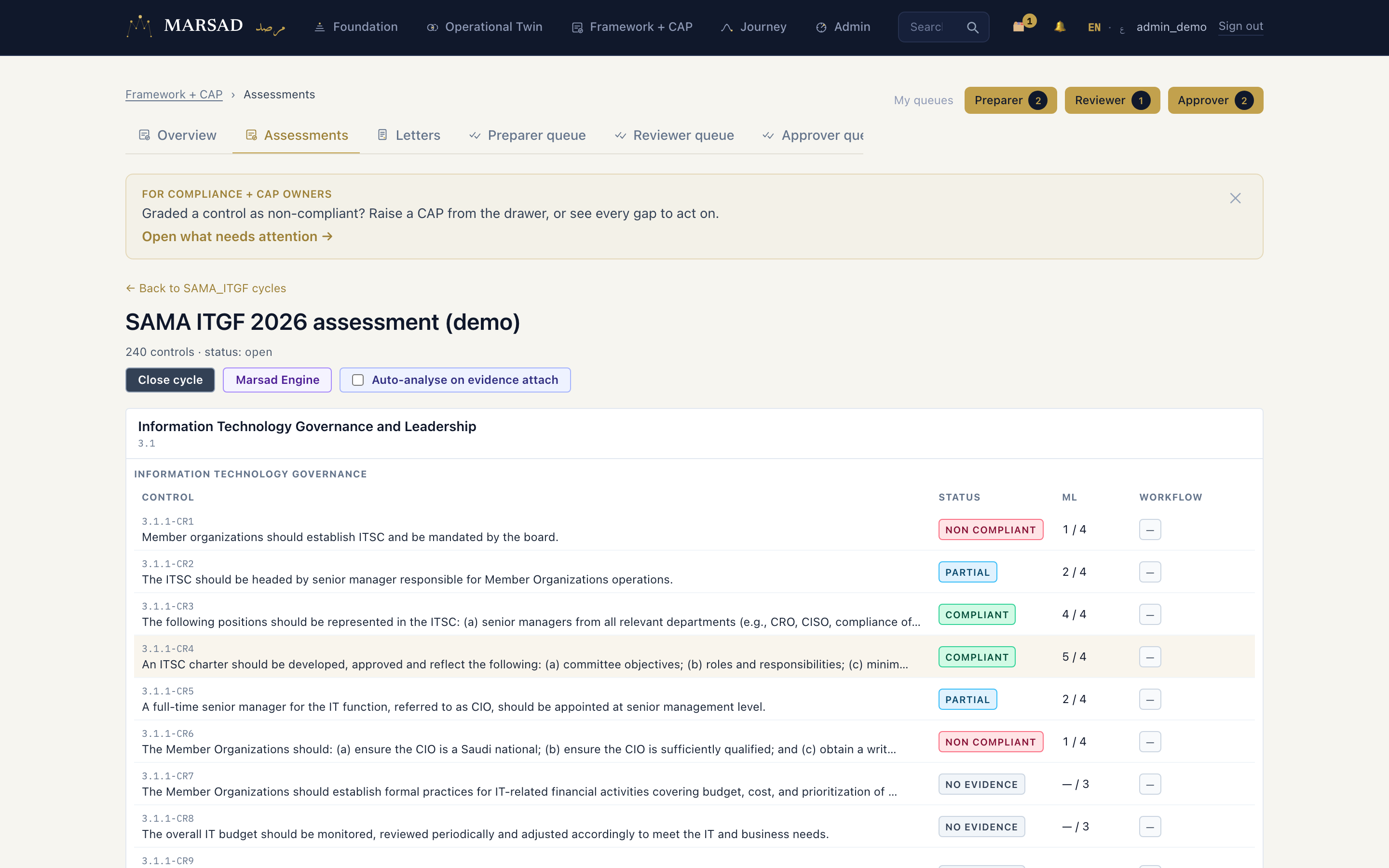Open control 3.1.1-CR6 CIO Saudi national text
1389x868 pixels.
click(519, 749)
